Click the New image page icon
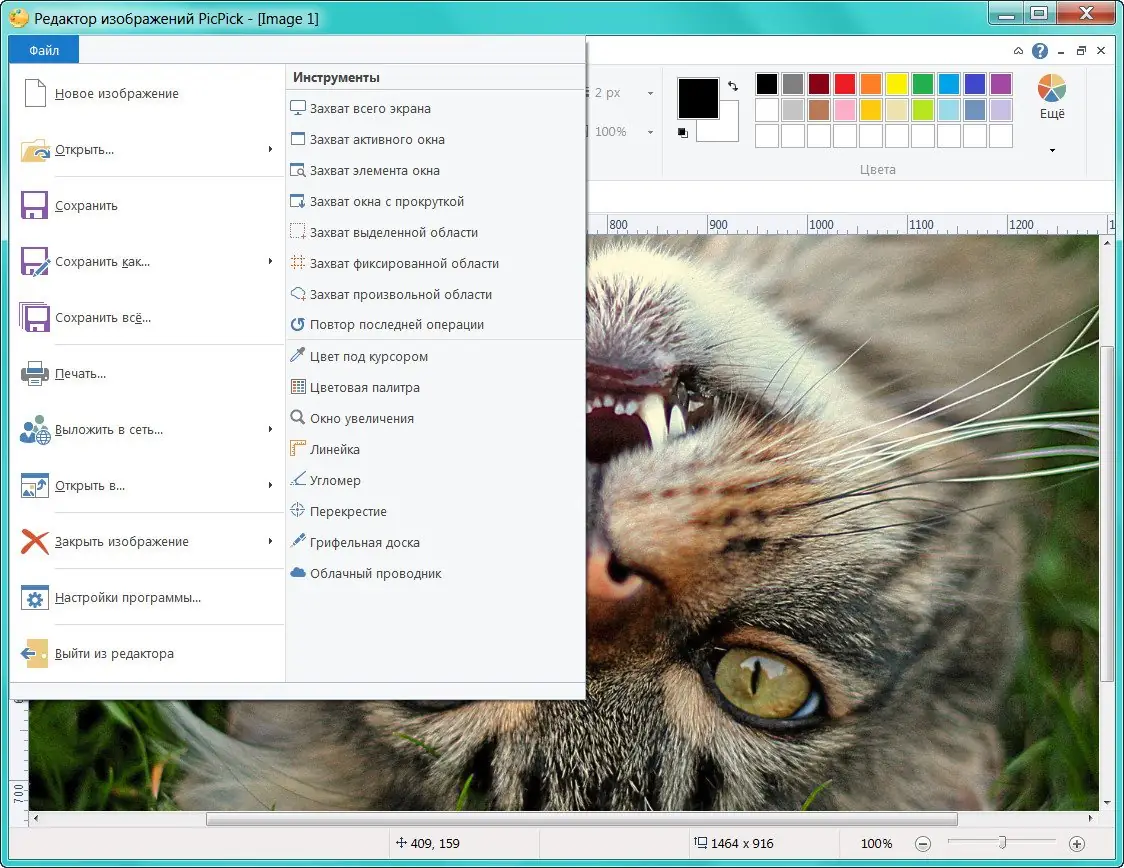The image size is (1124, 868). coord(34,93)
